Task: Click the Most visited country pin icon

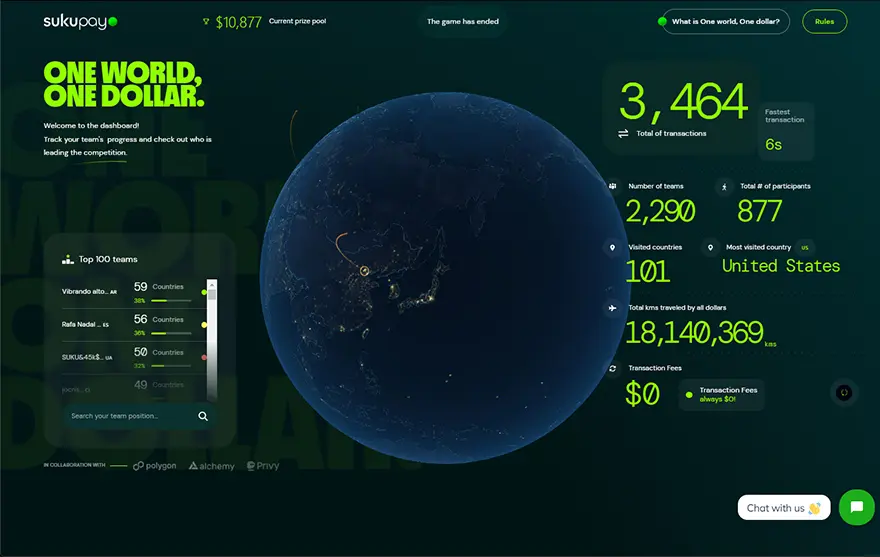Action: coord(711,247)
